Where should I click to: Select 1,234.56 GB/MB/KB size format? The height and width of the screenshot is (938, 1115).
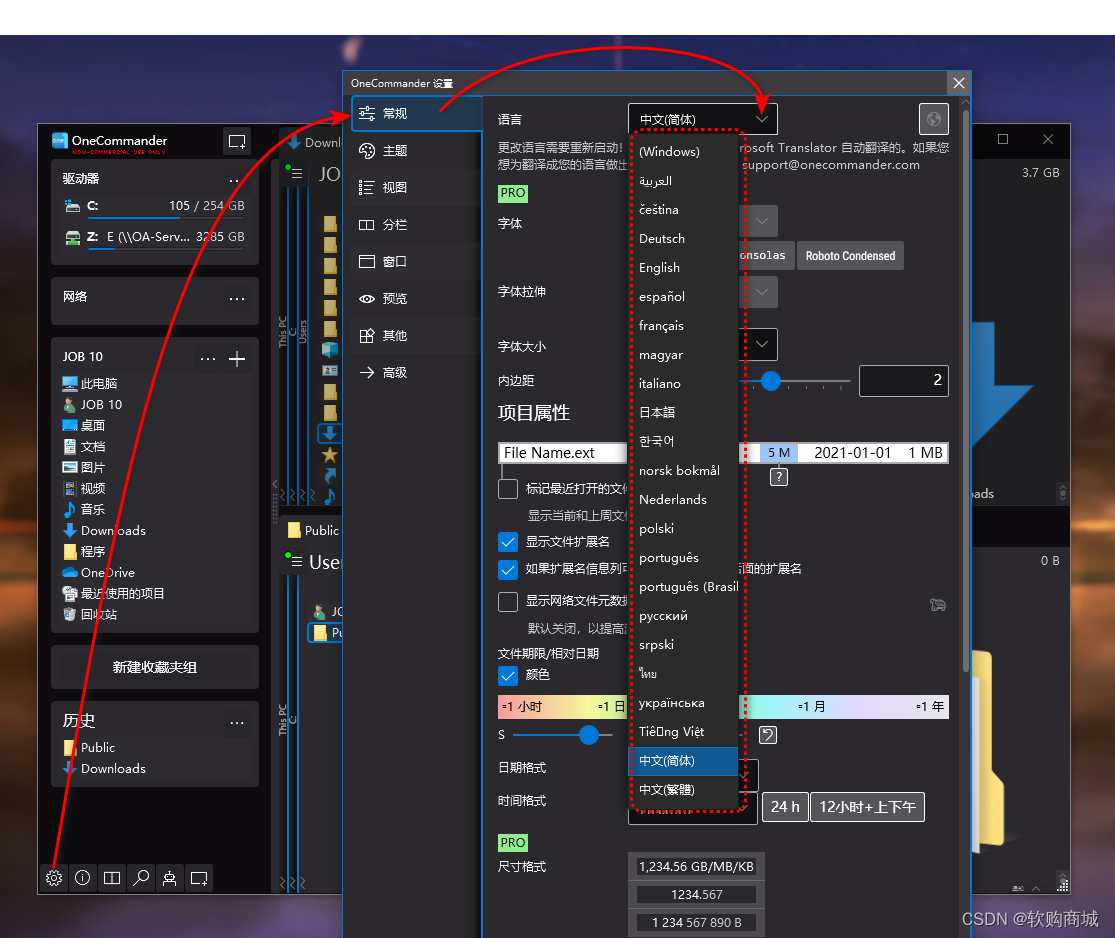696,867
